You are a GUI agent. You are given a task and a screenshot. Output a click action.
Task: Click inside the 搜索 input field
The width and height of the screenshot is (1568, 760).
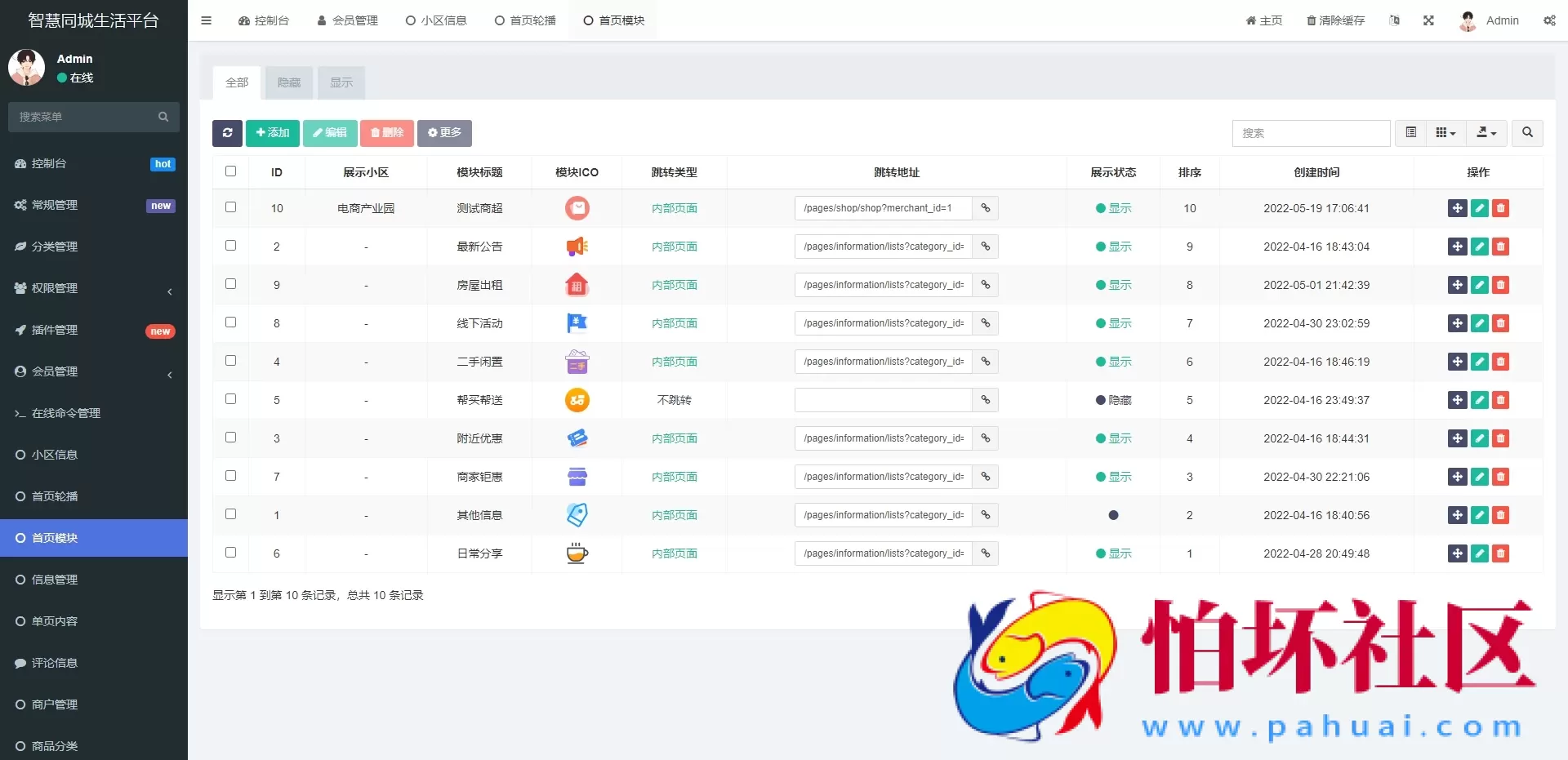(1311, 133)
